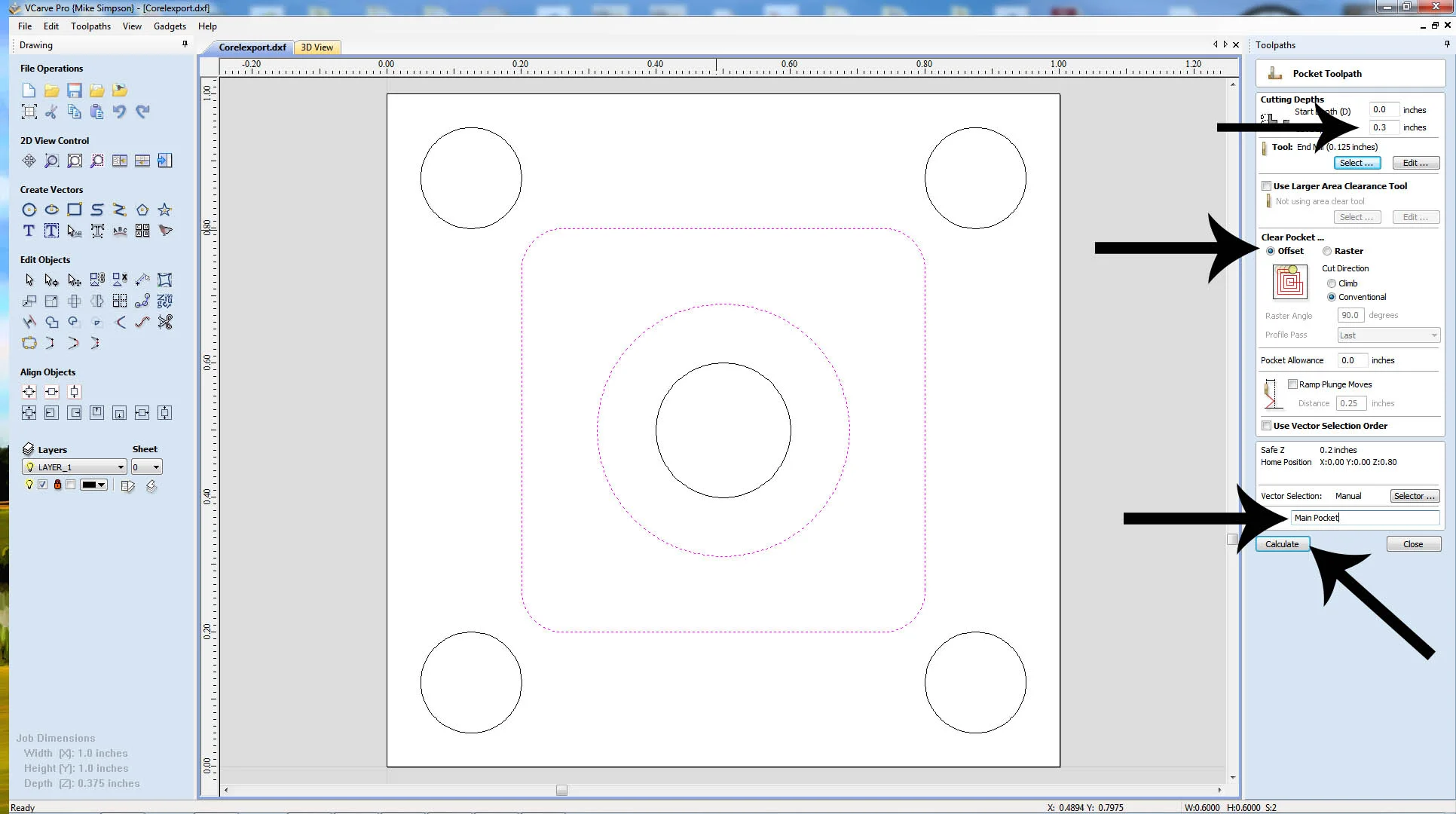Select the Draw Circle tool
Viewport: 1456px width, 814px height.
(29, 210)
